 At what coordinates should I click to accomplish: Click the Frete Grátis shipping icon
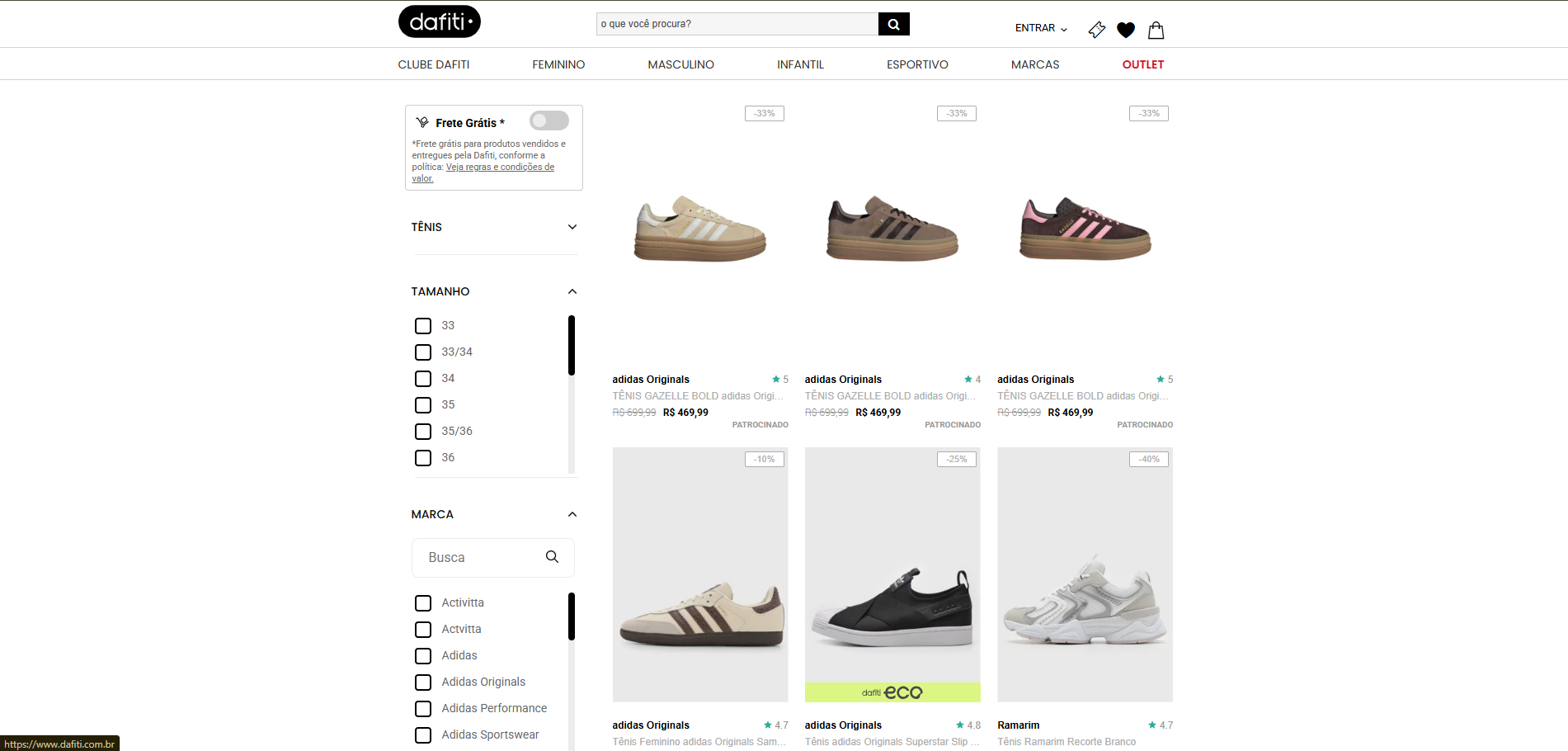click(x=422, y=122)
